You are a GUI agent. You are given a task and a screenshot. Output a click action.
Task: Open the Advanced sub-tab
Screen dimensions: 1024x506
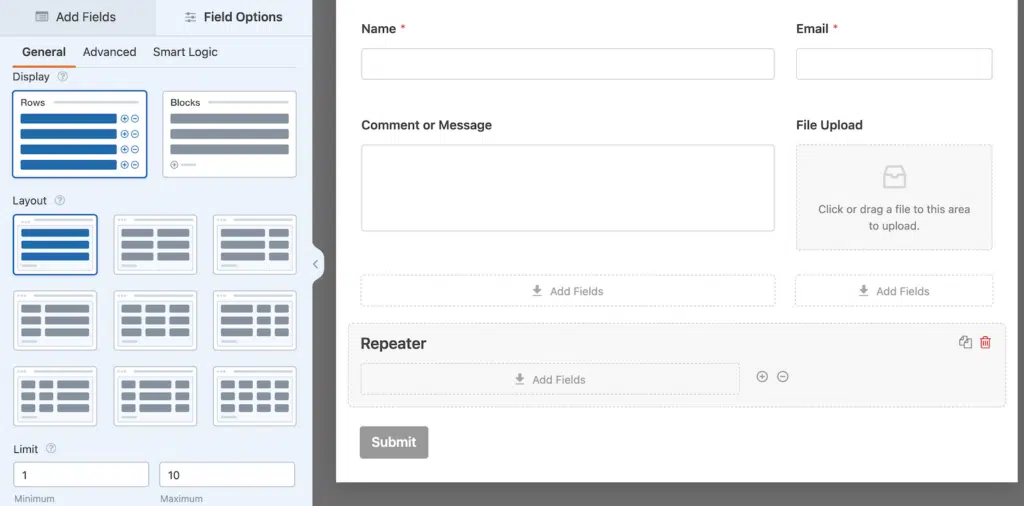tap(109, 52)
